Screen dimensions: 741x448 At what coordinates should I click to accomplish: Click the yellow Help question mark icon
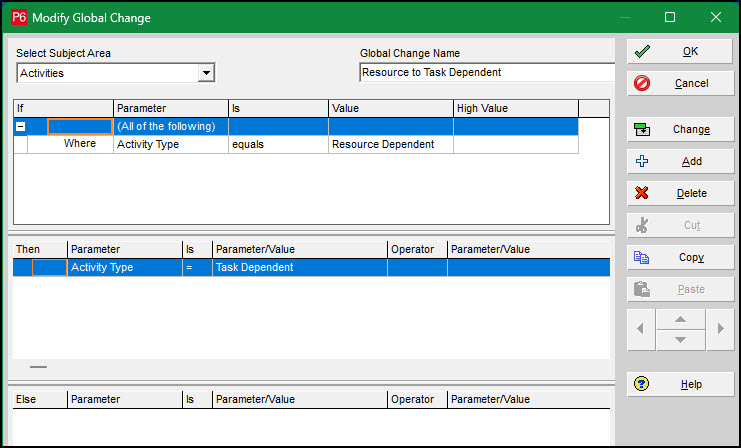coord(642,384)
